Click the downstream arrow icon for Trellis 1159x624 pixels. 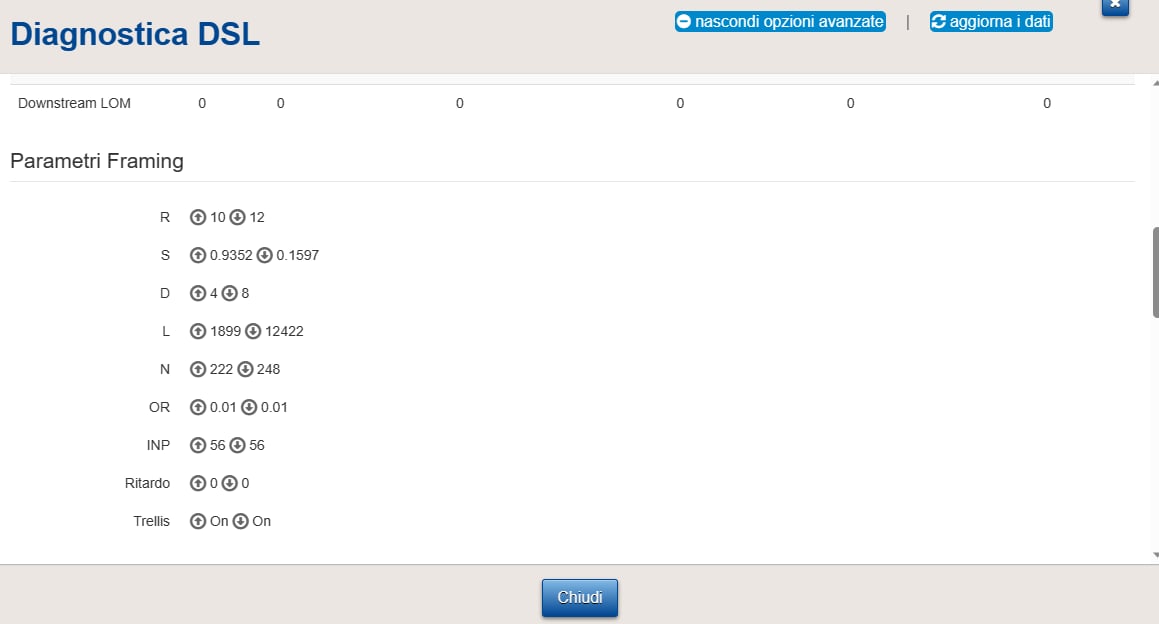pos(241,521)
